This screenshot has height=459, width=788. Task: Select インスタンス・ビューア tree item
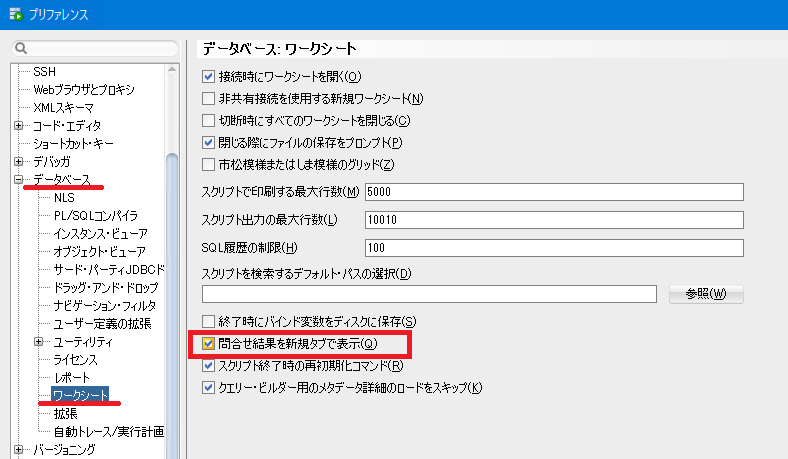pos(101,234)
